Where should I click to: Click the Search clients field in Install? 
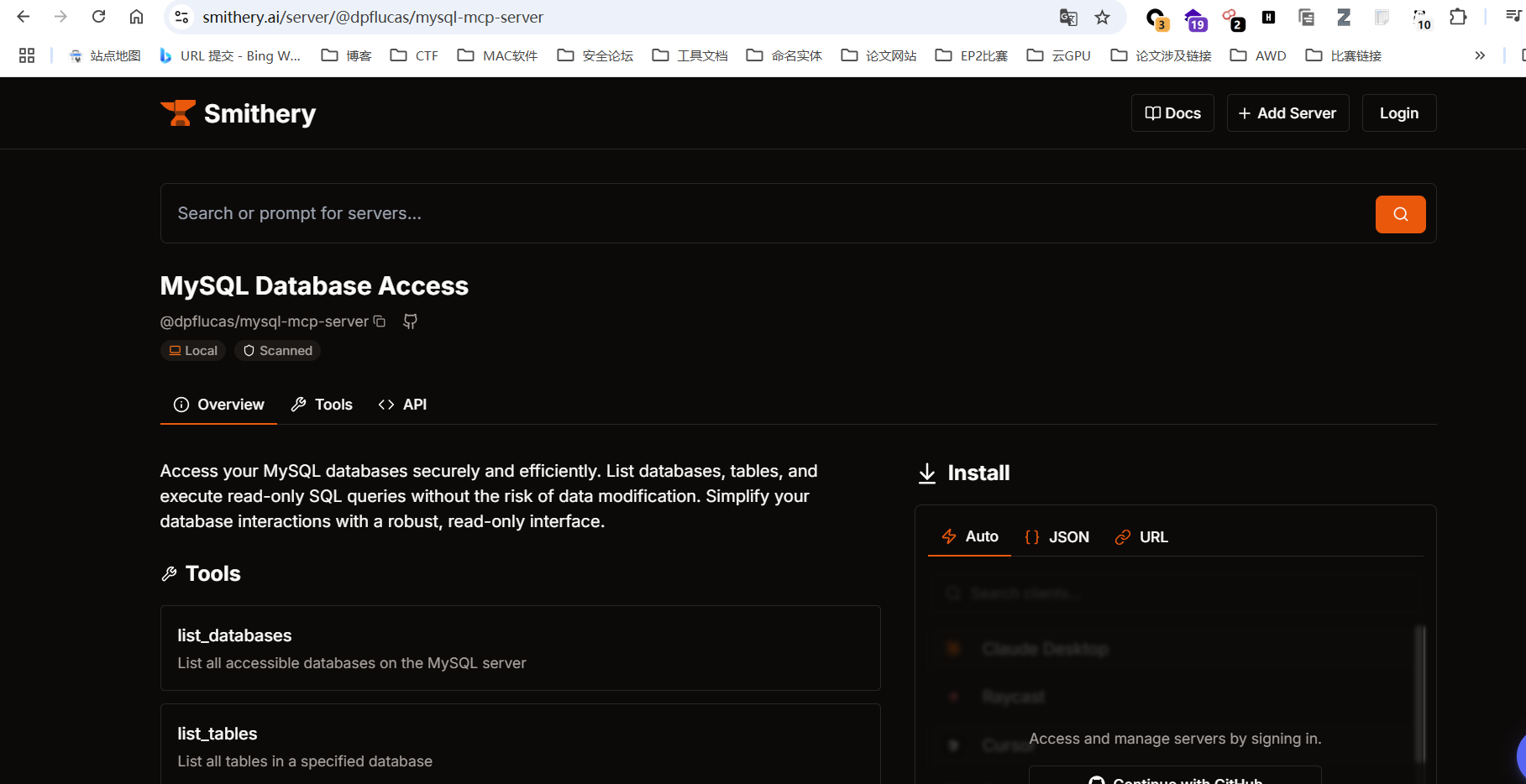pos(1176,593)
